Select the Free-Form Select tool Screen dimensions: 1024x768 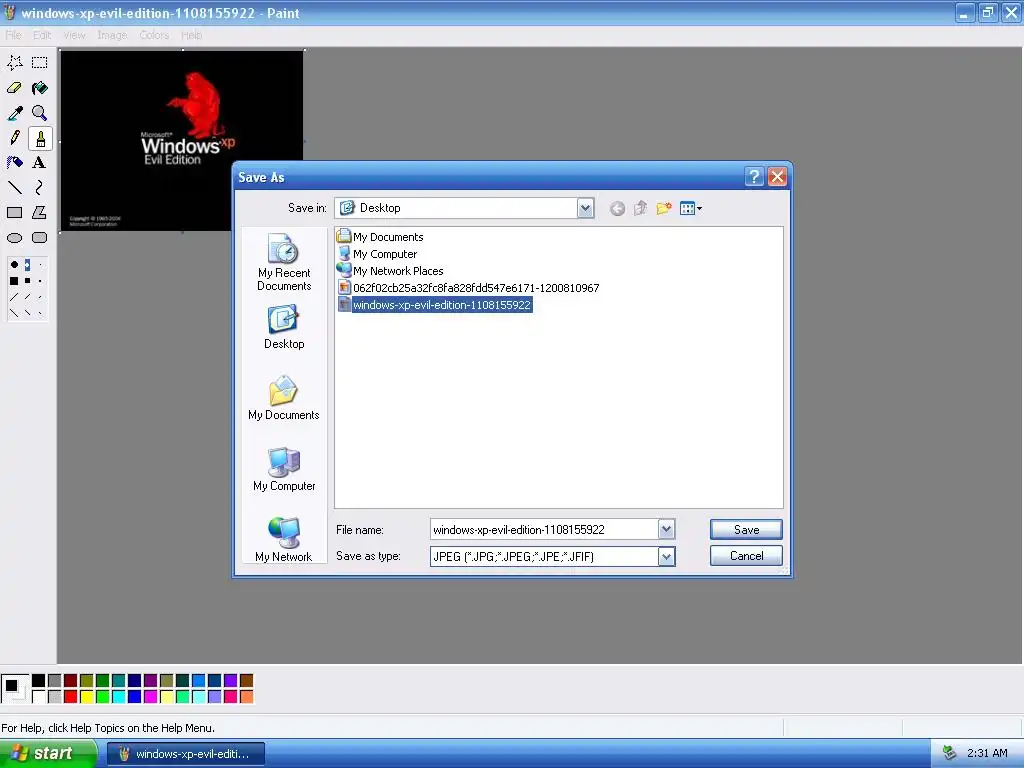pyautogui.click(x=14, y=63)
